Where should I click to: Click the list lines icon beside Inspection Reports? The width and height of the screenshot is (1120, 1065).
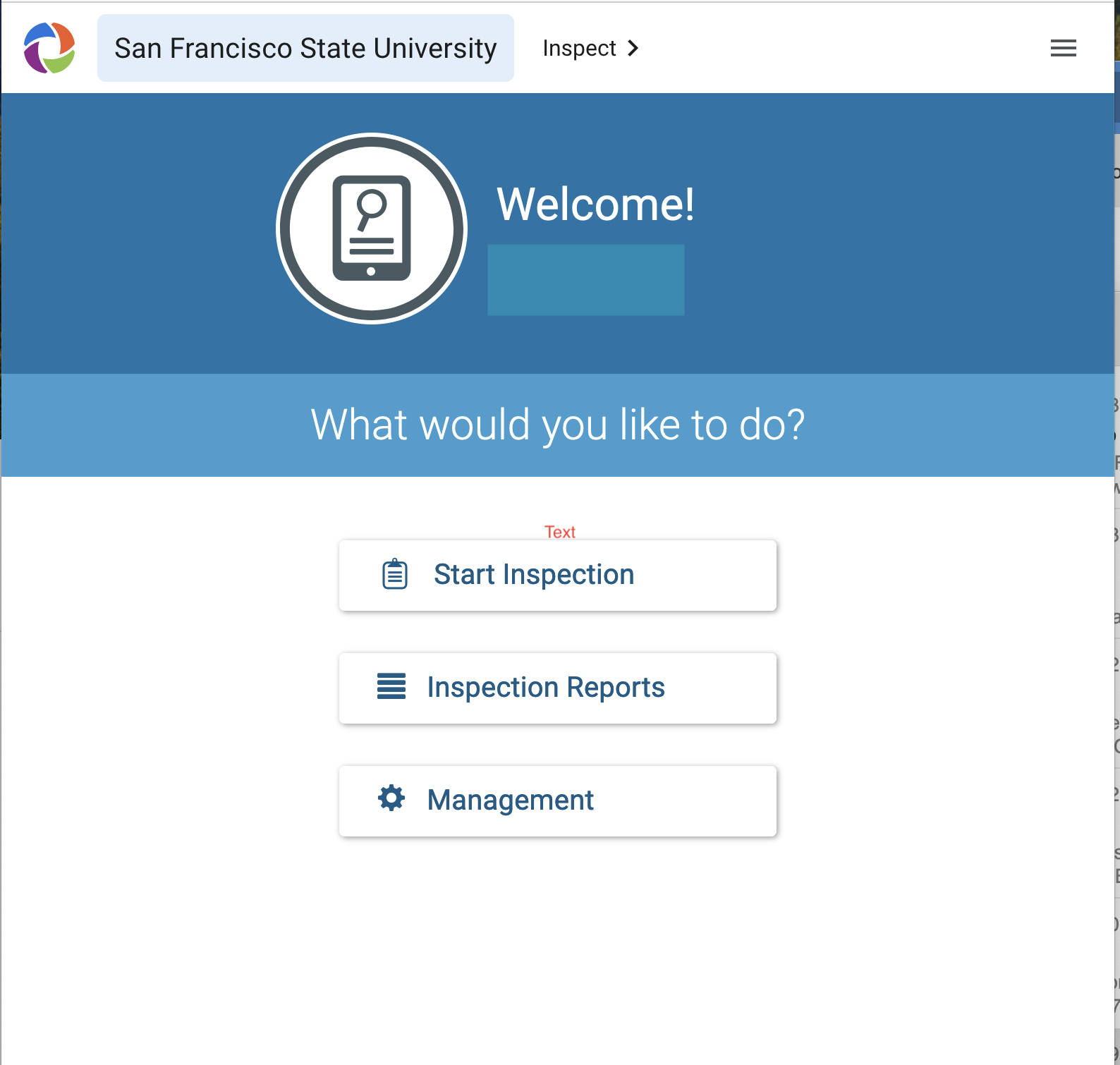pyautogui.click(x=391, y=686)
